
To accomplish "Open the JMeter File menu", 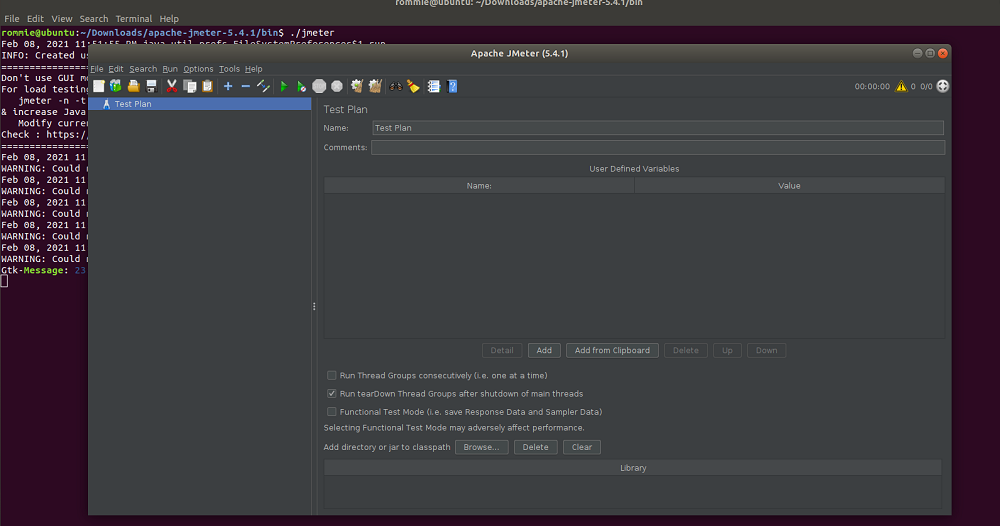I will coord(97,69).
